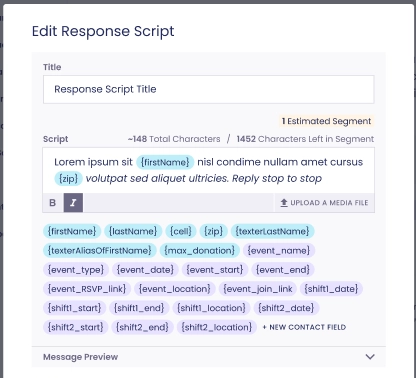Click the Message Preview label

tap(80, 357)
